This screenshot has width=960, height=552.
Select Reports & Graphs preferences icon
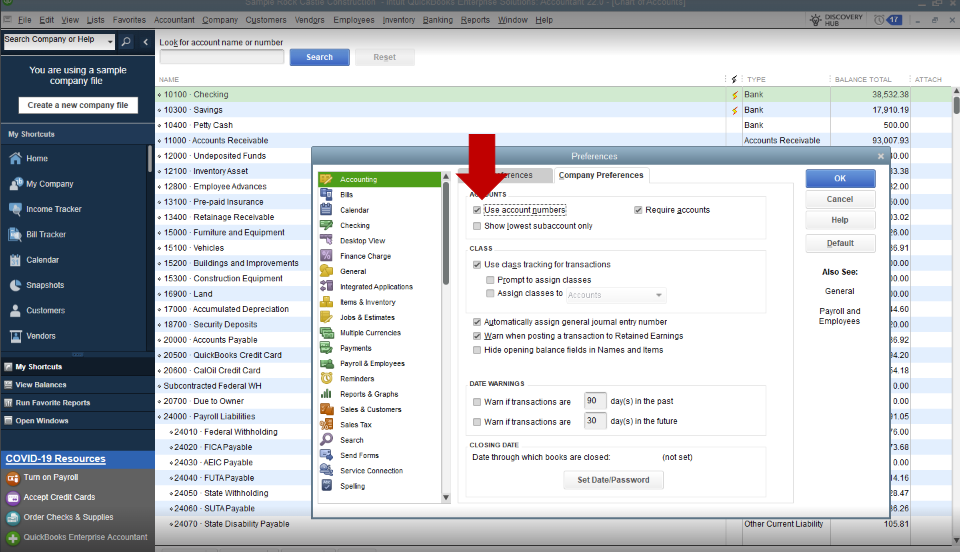click(x=326, y=393)
